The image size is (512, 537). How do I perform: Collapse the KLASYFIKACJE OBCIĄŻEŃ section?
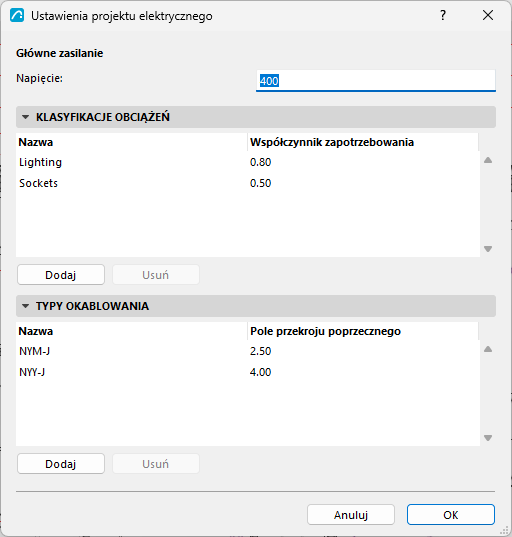[25, 117]
